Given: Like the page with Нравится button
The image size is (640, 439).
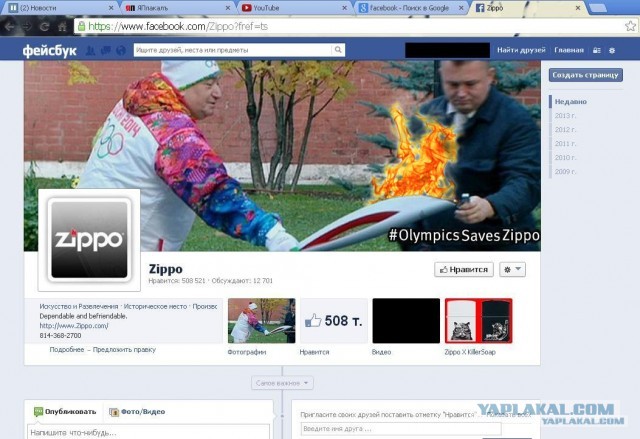Looking at the screenshot, I should (464, 269).
